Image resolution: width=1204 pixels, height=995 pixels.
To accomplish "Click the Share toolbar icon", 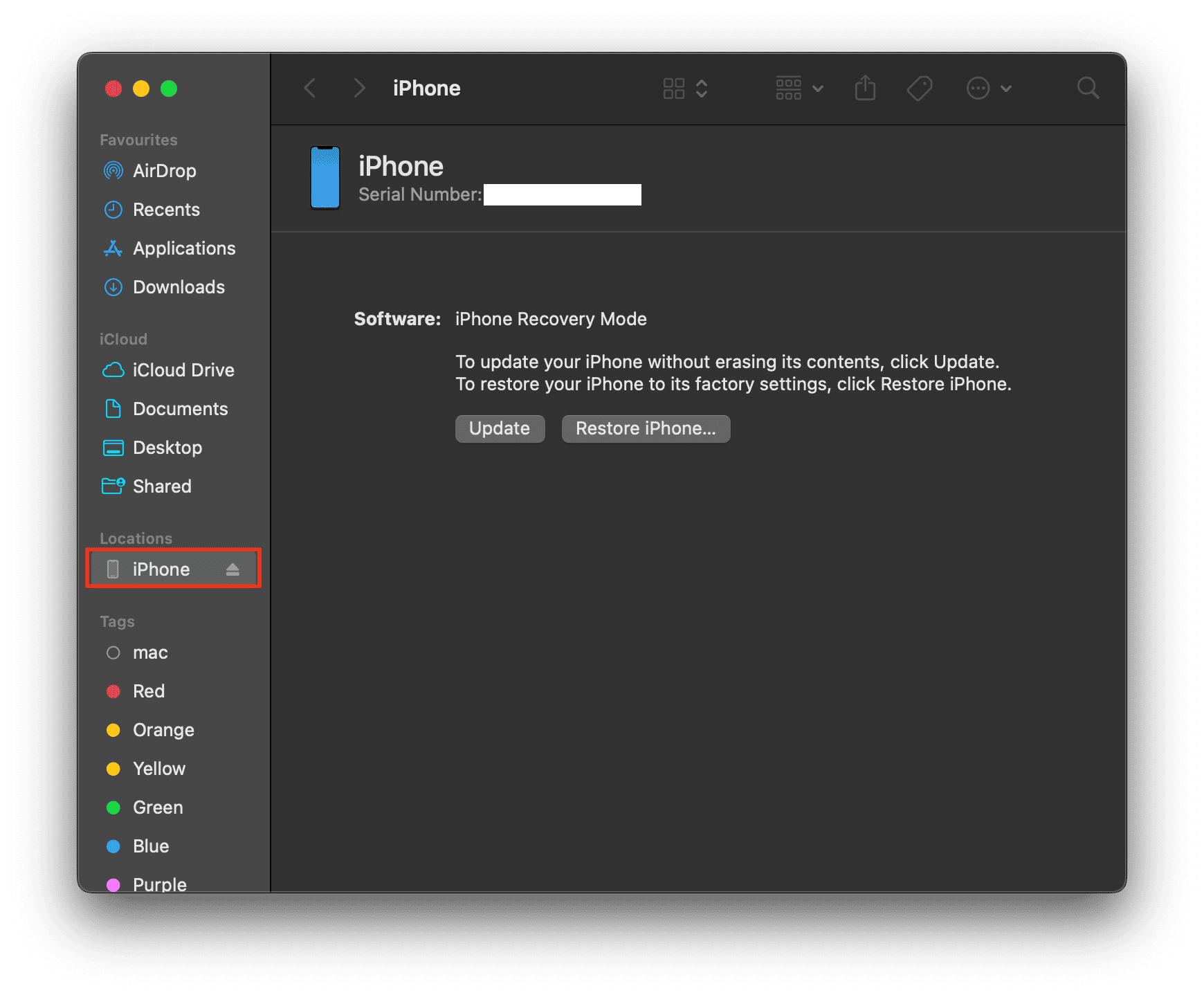I will tap(865, 88).
